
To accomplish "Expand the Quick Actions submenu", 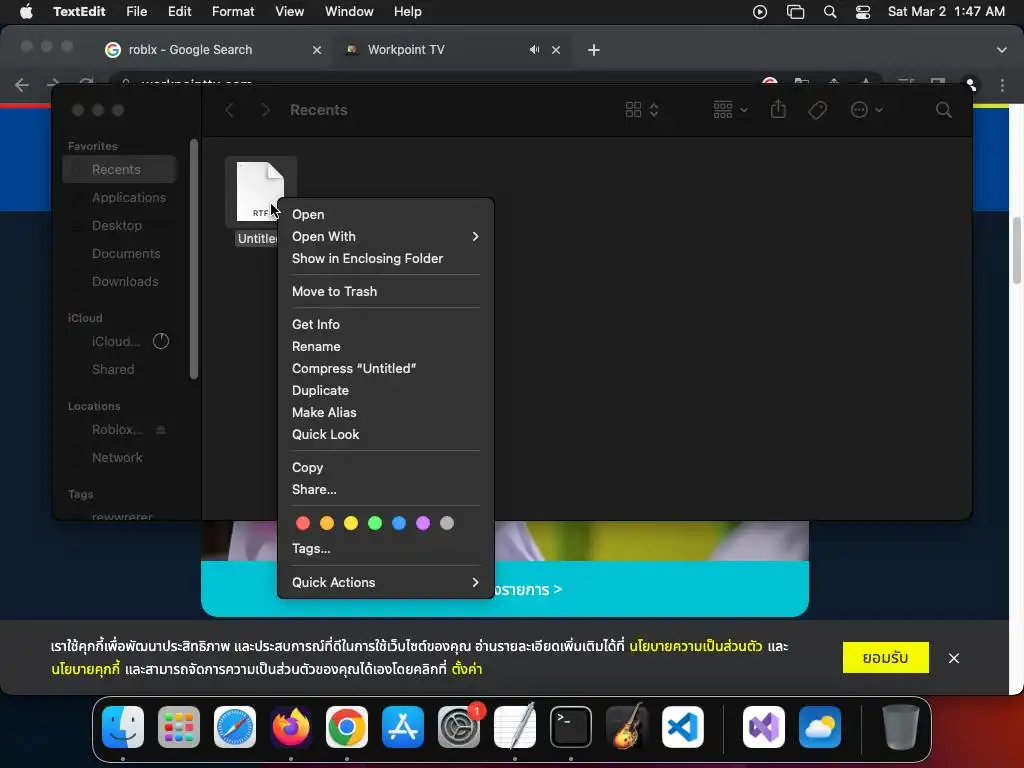I will 385,582.
